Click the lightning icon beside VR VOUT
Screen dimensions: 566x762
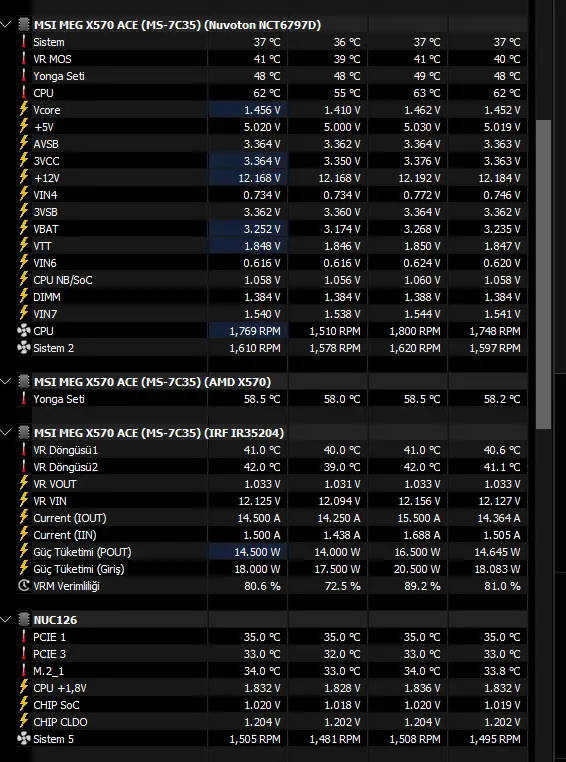point(23,484)
